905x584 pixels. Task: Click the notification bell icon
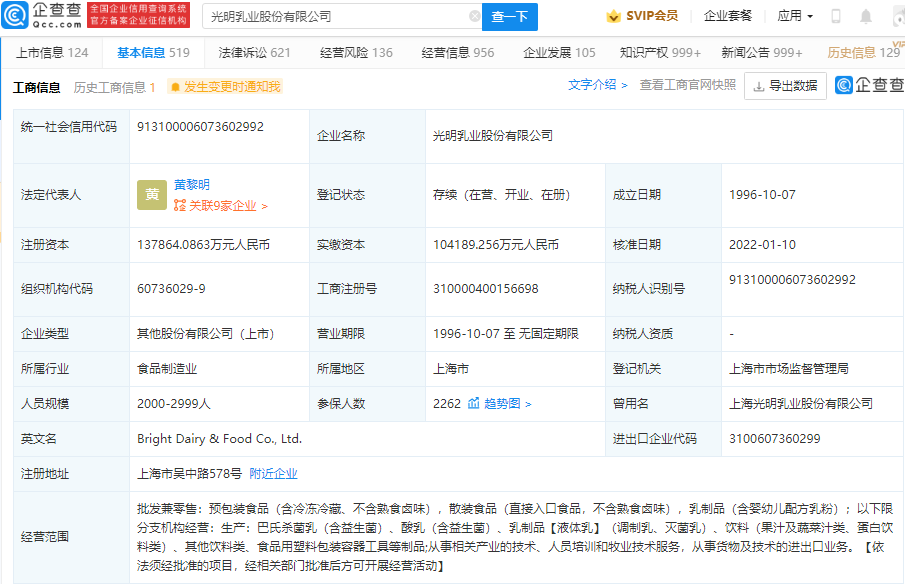point(864,16)
